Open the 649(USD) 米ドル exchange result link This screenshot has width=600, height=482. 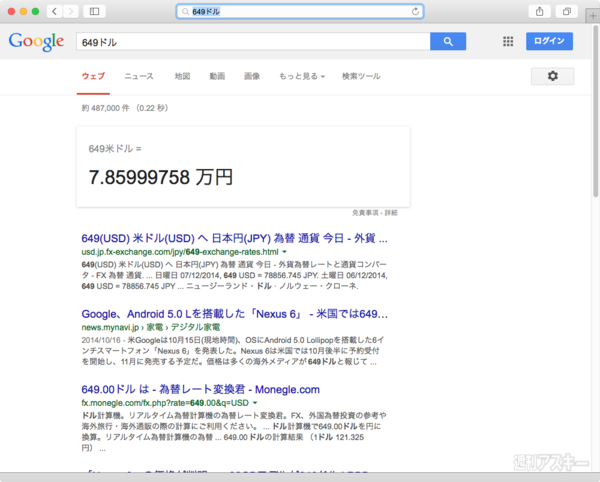pos(234,238)
